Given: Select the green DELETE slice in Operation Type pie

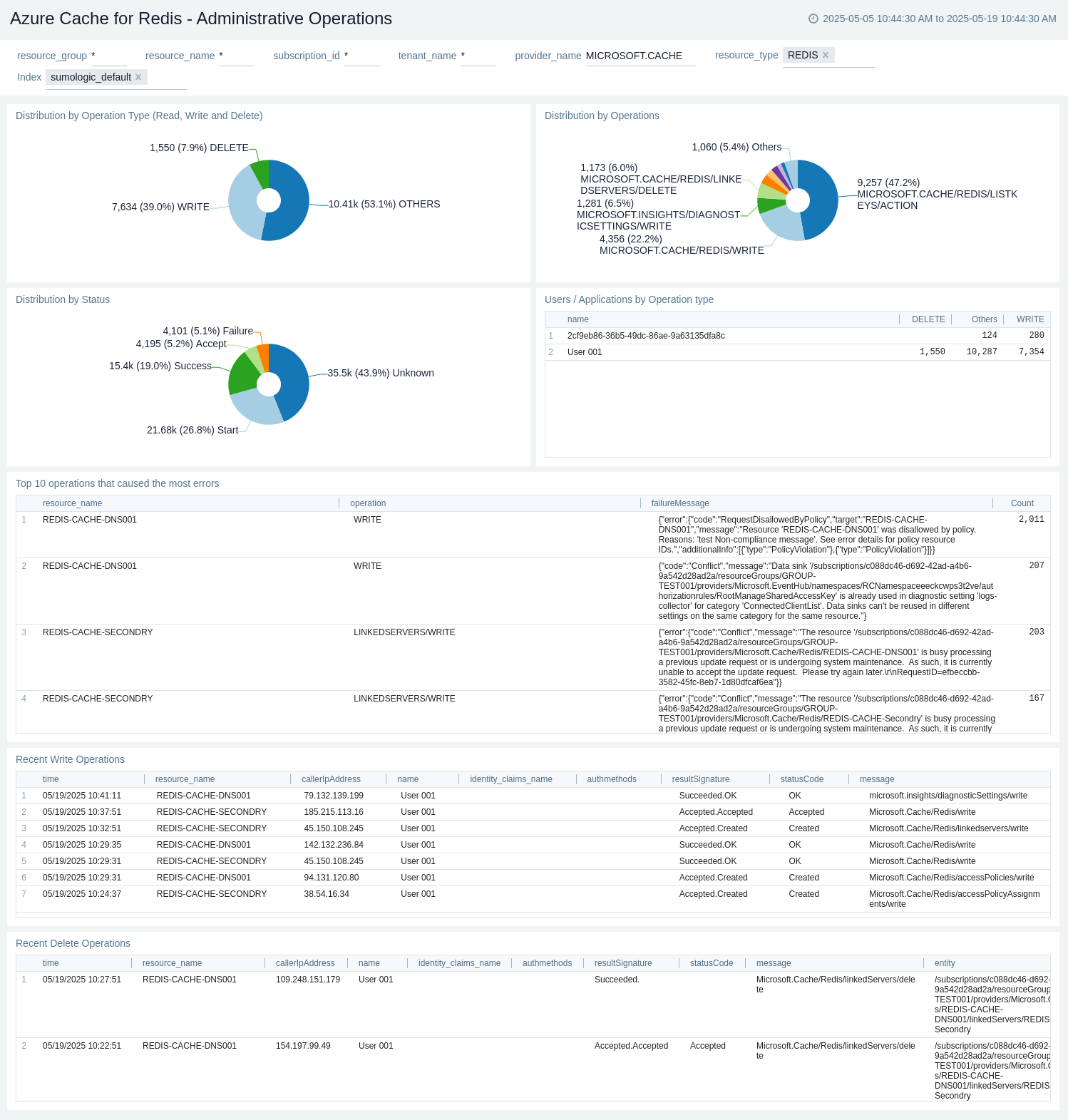Looking at the screenshot, I should click(262, 173).
